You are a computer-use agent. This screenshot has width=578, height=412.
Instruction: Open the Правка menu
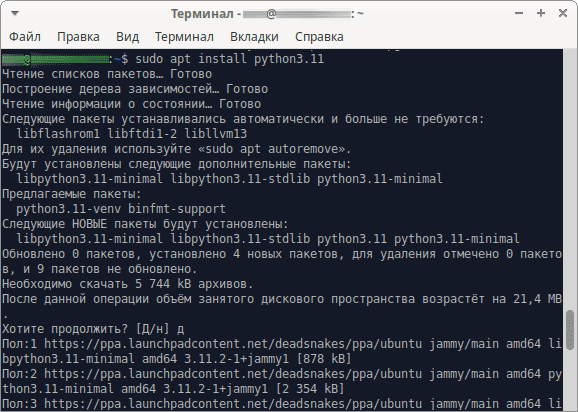[x=78, y=37]
